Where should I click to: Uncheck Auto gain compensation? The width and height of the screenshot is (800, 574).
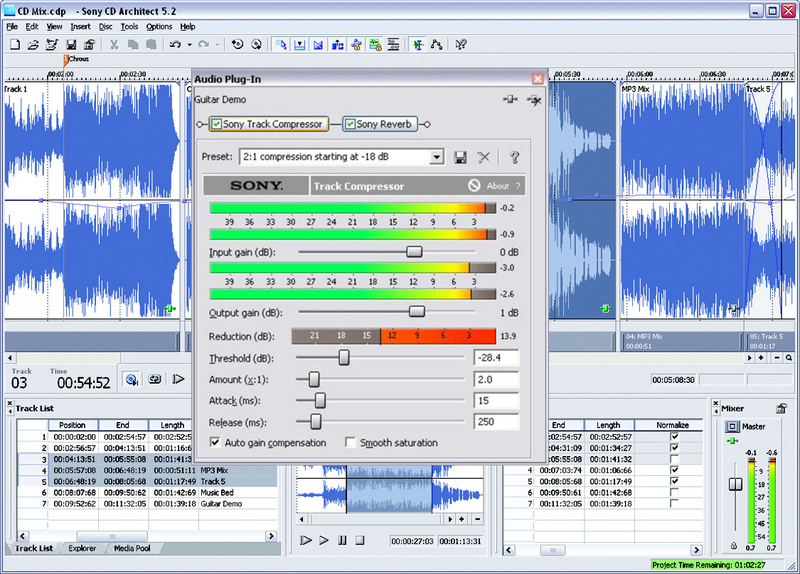(x=215, y=442)
